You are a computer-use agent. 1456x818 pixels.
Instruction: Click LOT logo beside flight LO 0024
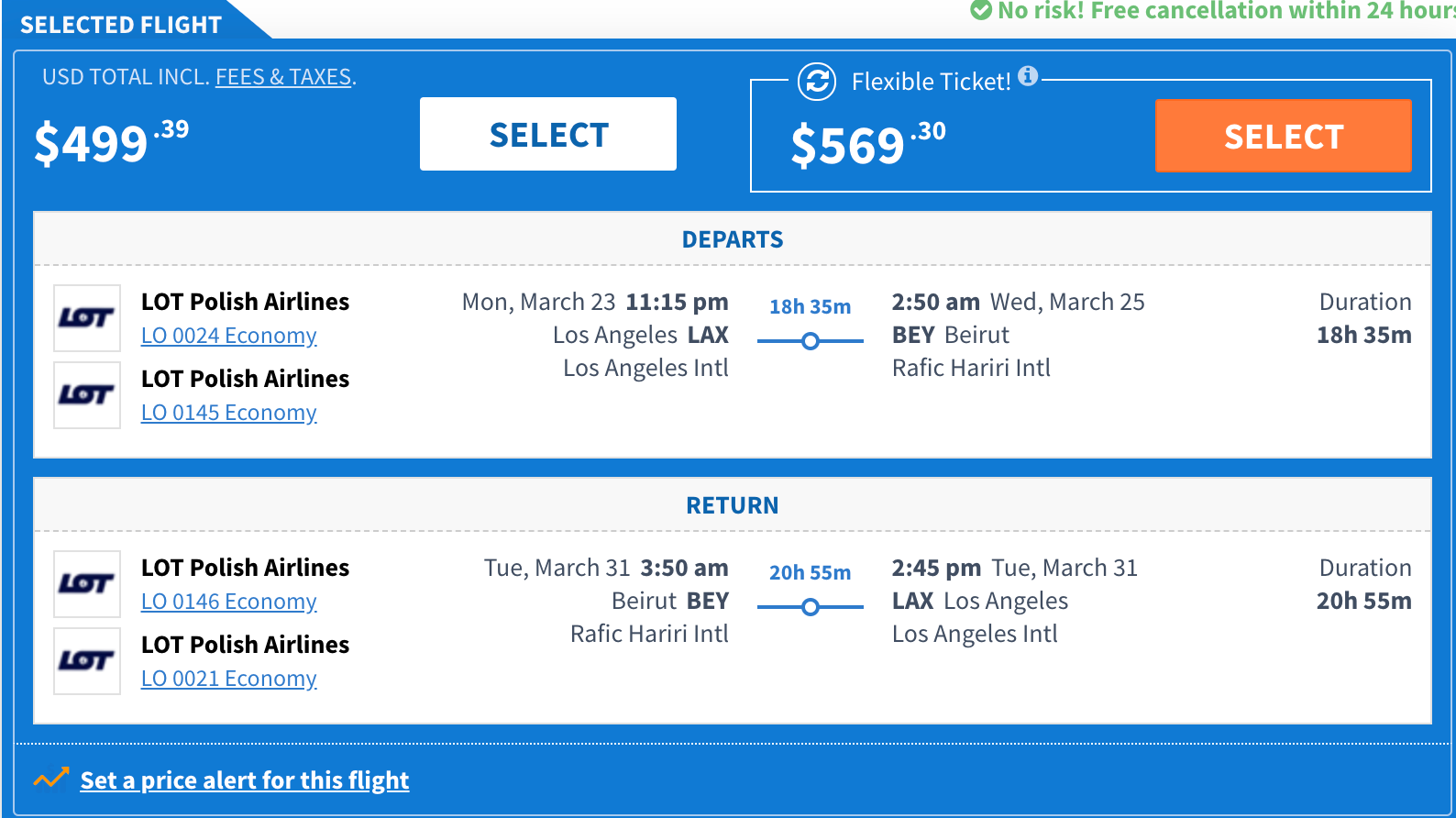pos(87,318)
